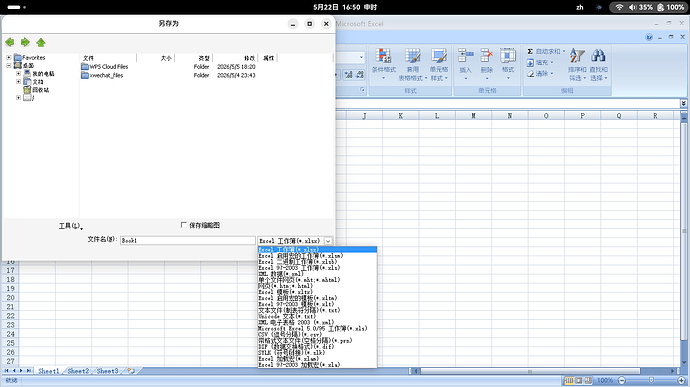Click the file type combo box arrow

(x=328, y=241)
